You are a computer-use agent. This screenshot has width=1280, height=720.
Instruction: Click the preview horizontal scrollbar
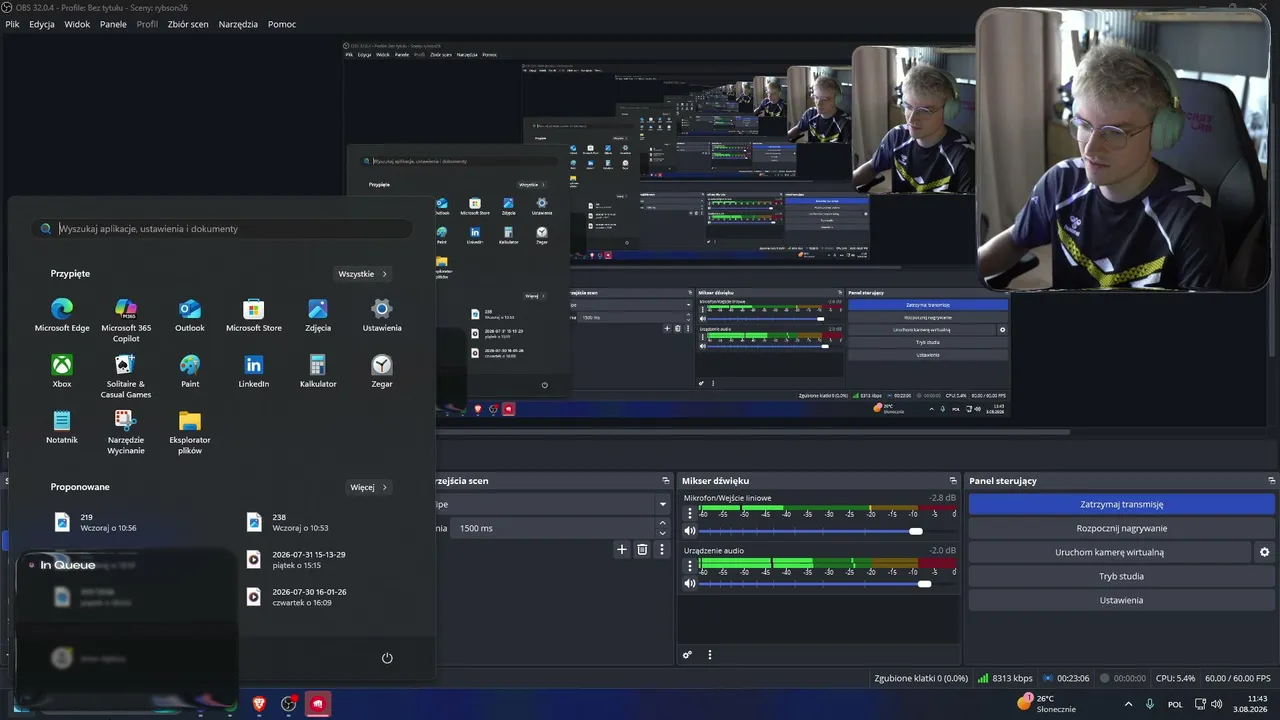pyautogui.click(x=755, y=432)
